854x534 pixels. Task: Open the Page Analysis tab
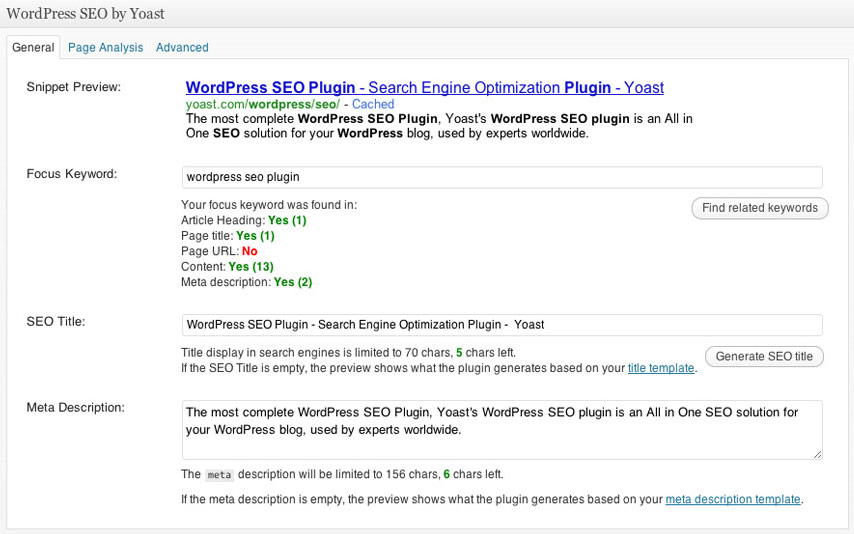[x=105, y=47]
